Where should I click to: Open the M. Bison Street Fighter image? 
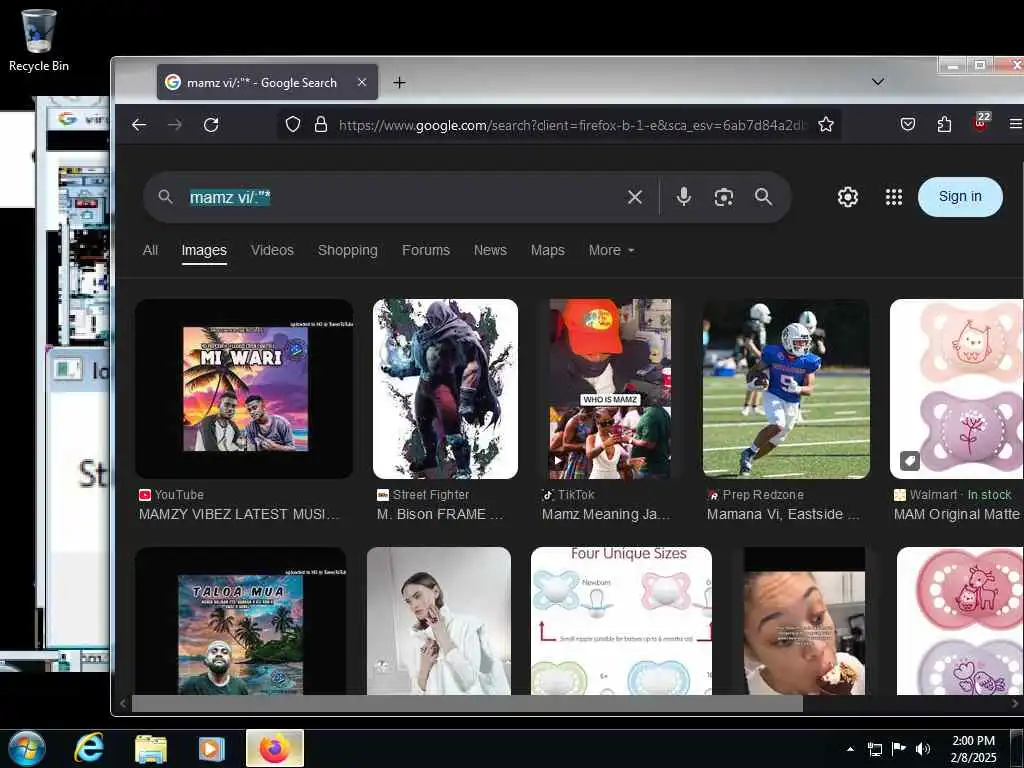(x=445, y=389)
